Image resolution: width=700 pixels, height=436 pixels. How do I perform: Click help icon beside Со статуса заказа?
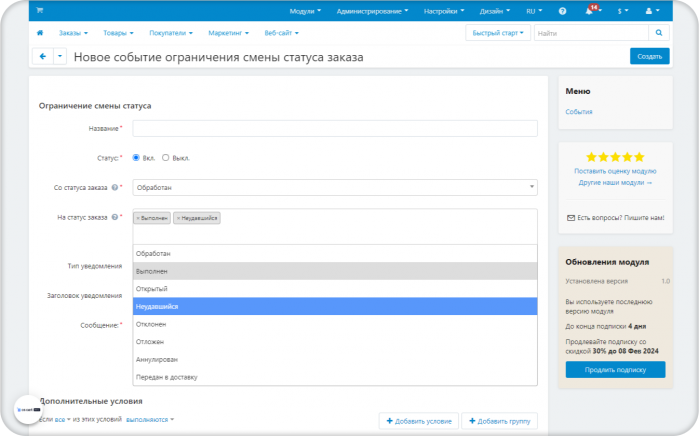[115, 187]
